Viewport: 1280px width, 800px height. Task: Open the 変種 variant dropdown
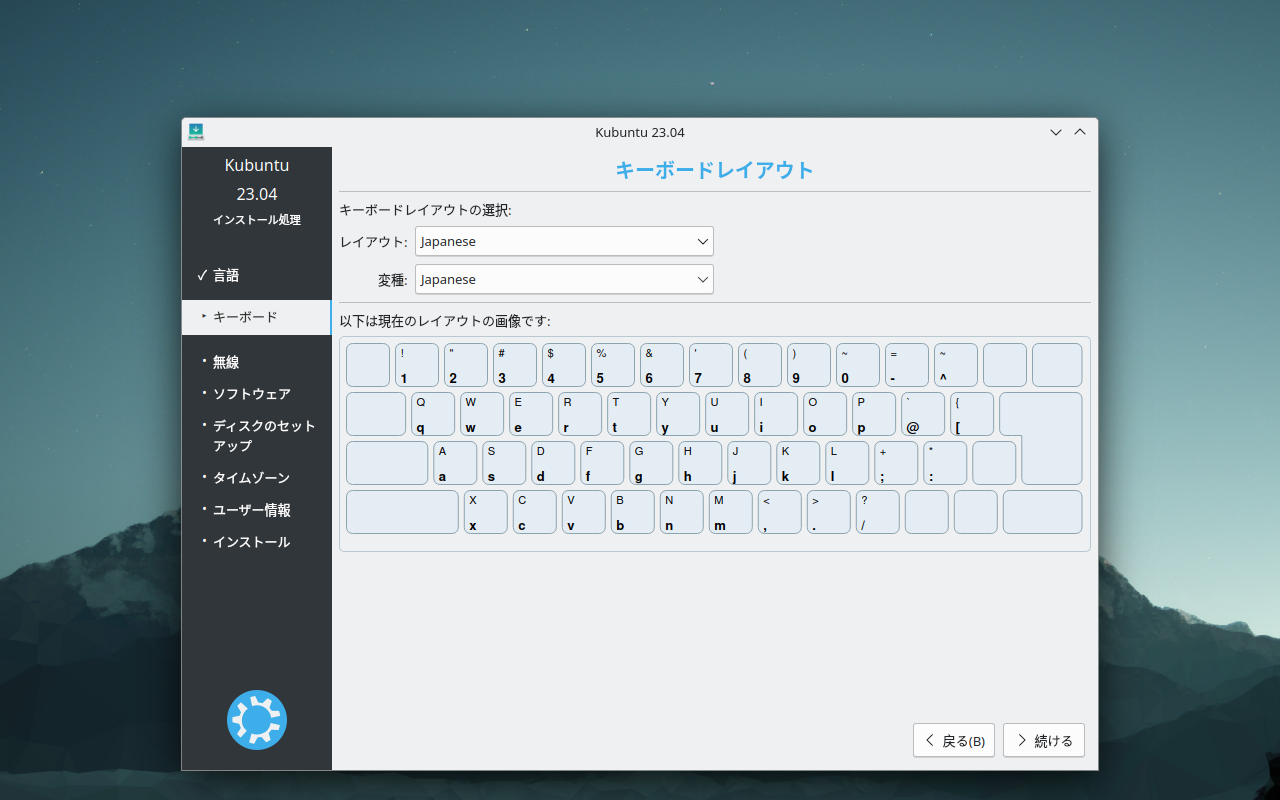[x=564, y=279]
